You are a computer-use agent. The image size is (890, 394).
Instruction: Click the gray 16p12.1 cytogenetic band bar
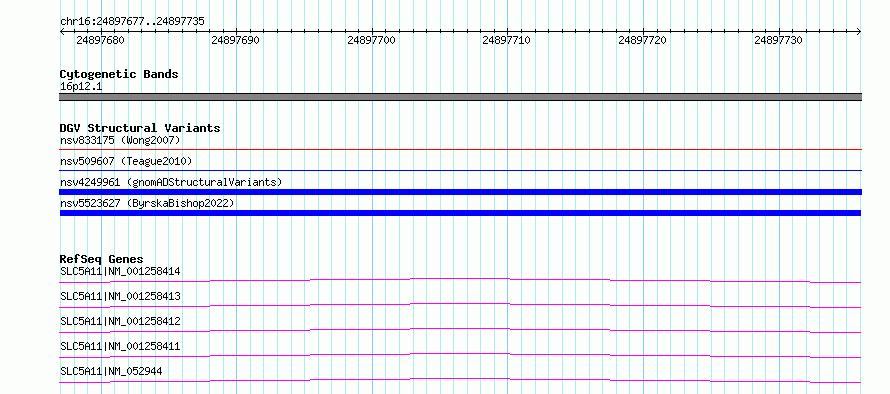[x=460, y=97]
